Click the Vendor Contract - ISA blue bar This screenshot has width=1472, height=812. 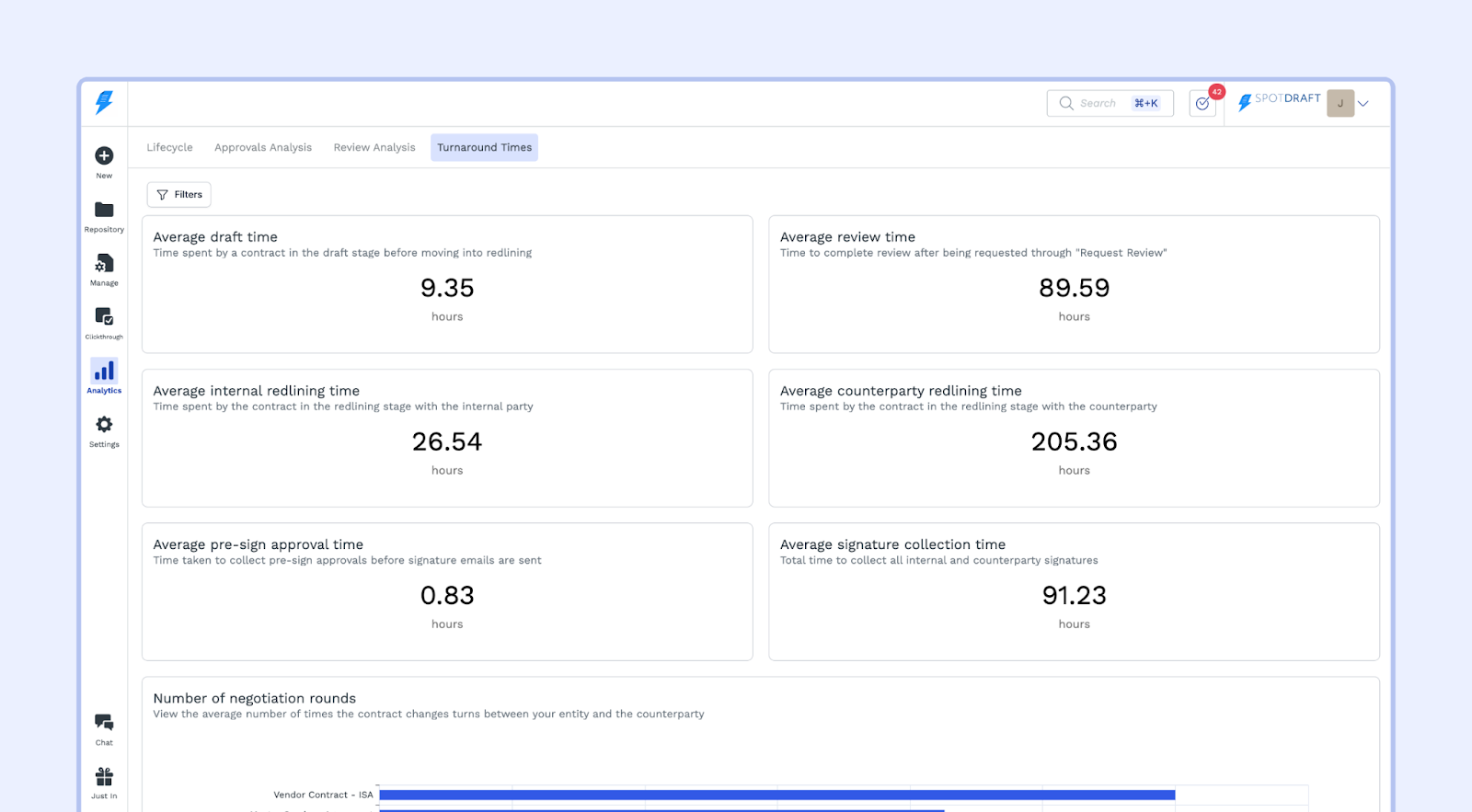(x=776, y=795)
